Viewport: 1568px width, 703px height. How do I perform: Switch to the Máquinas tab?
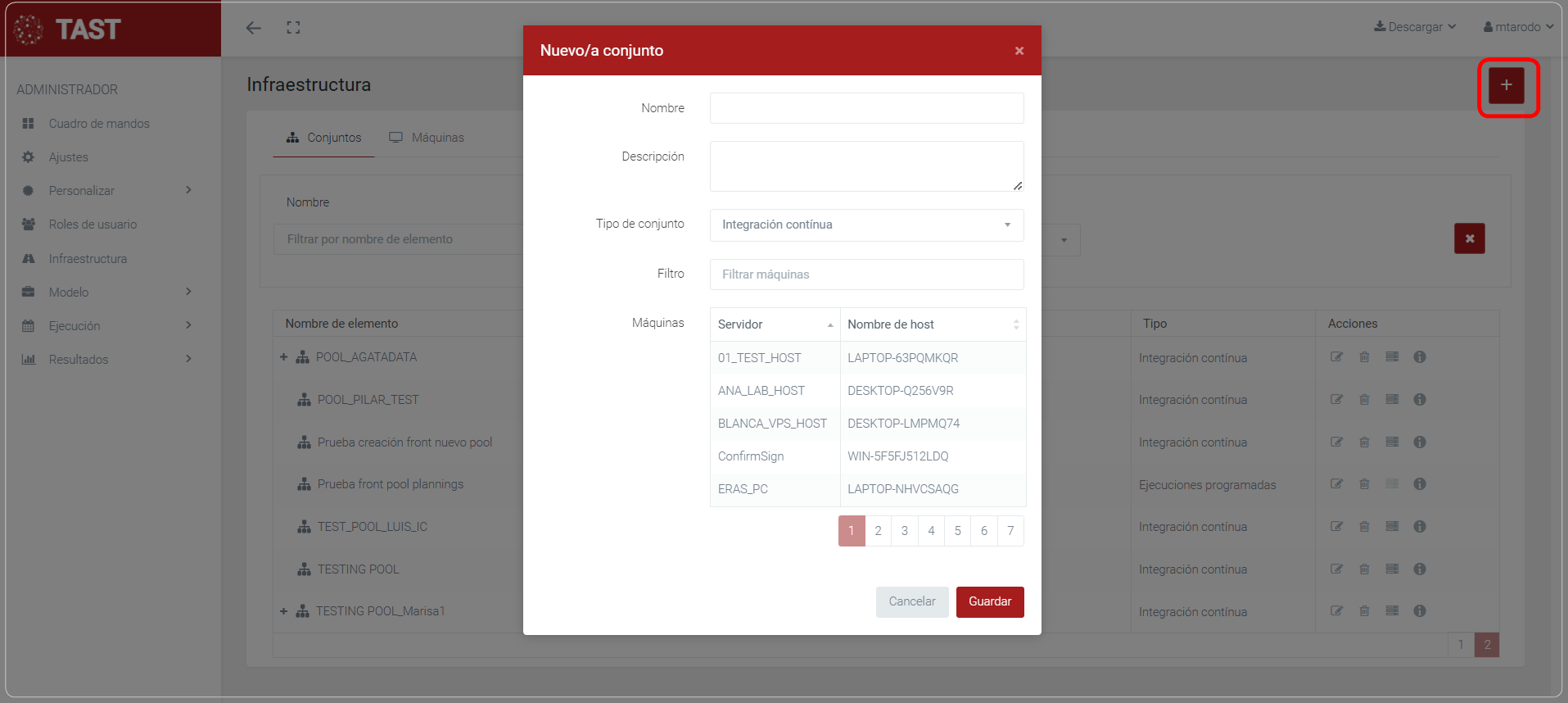pyautogui.click(x=427, y=138)
